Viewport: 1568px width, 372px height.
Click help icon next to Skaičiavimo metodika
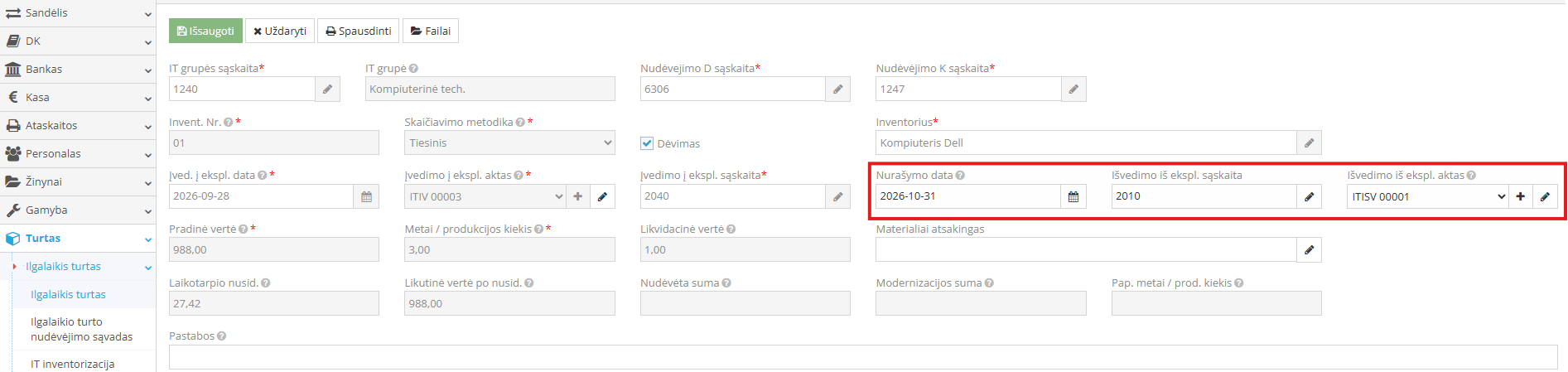tap(520, 123)
